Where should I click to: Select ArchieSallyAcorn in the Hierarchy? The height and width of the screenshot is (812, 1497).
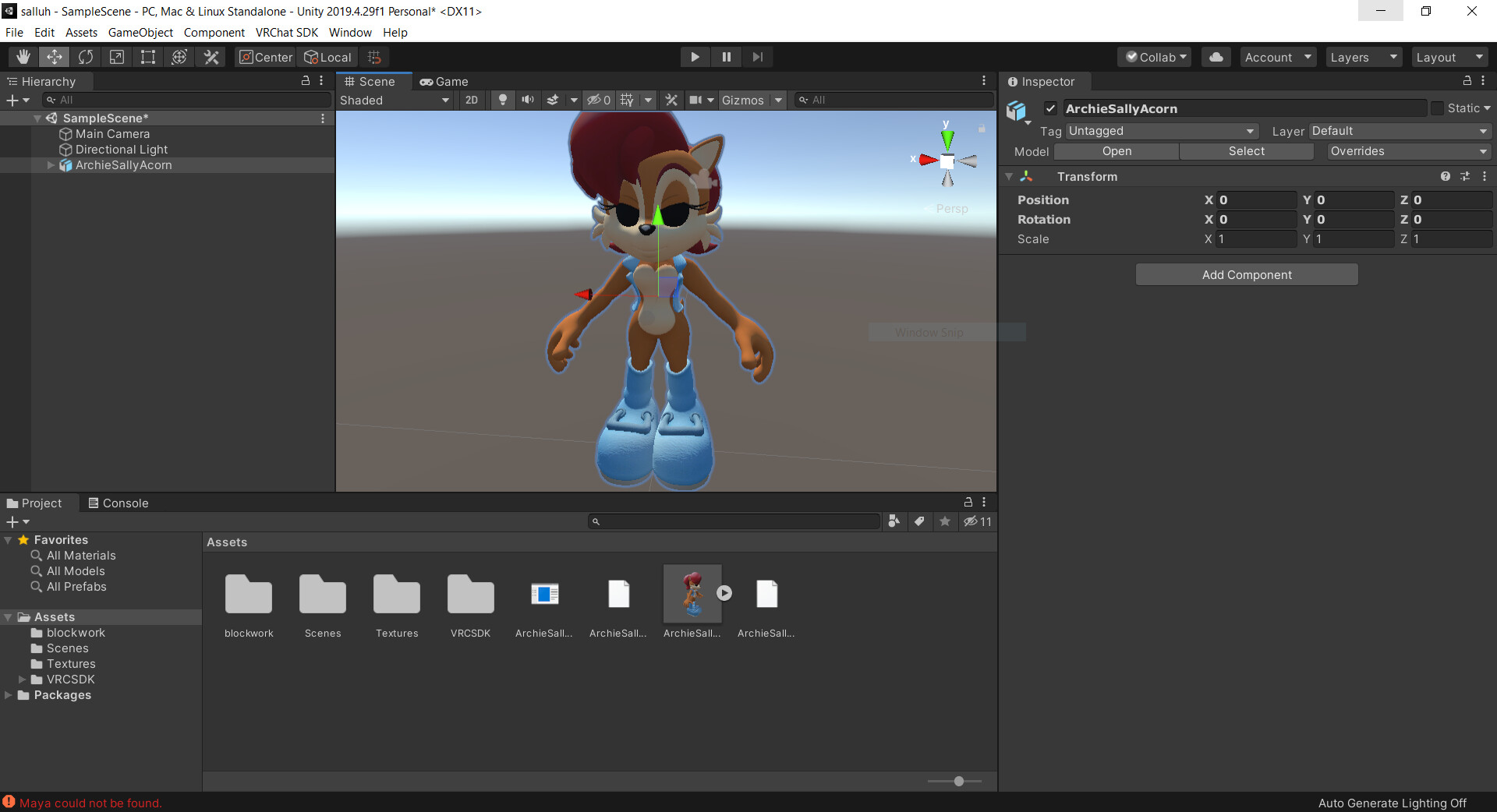(123, 164)
